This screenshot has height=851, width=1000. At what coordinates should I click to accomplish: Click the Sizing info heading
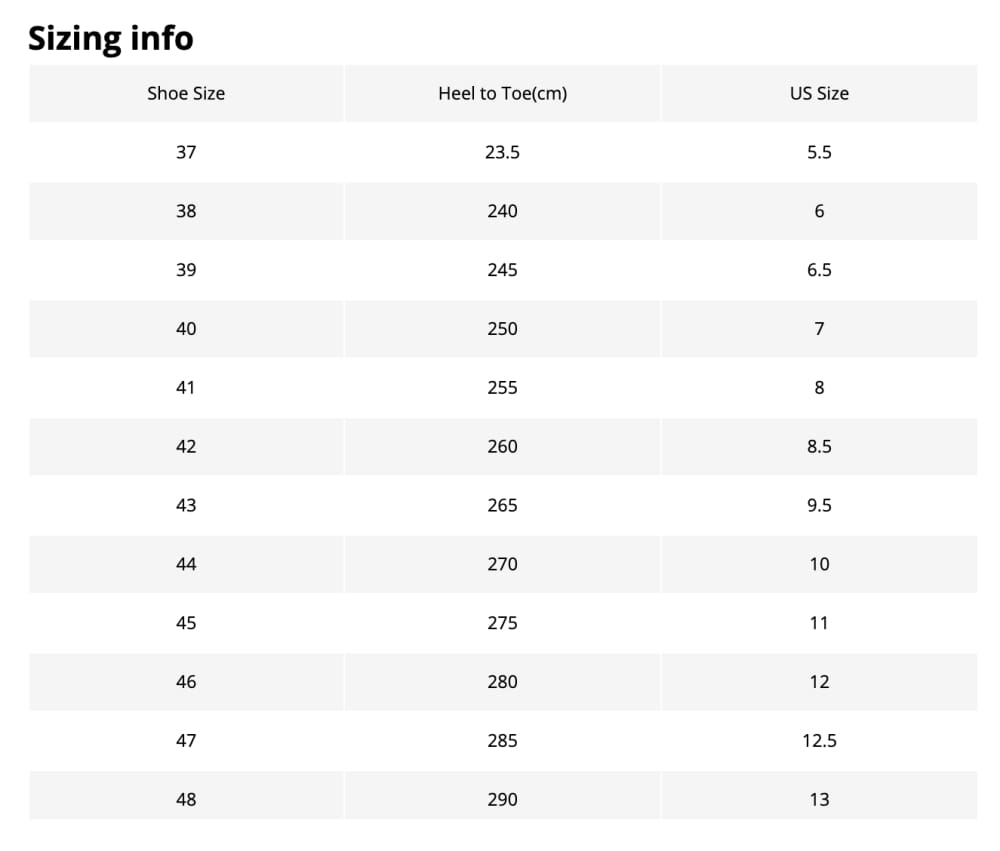(x=111, y=38)
